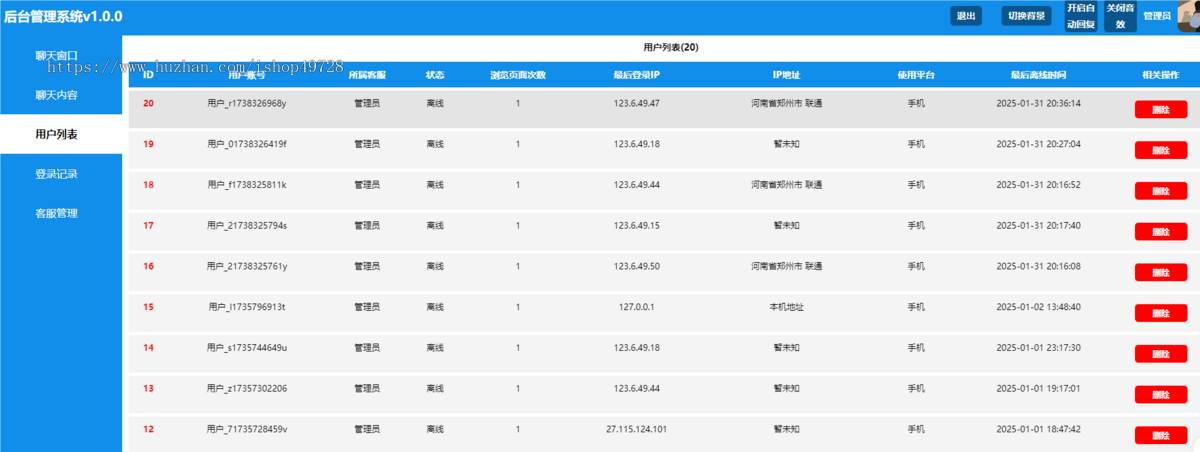
Task: Click 手机 platform in ID 15 row
Action: coord(916,307)
